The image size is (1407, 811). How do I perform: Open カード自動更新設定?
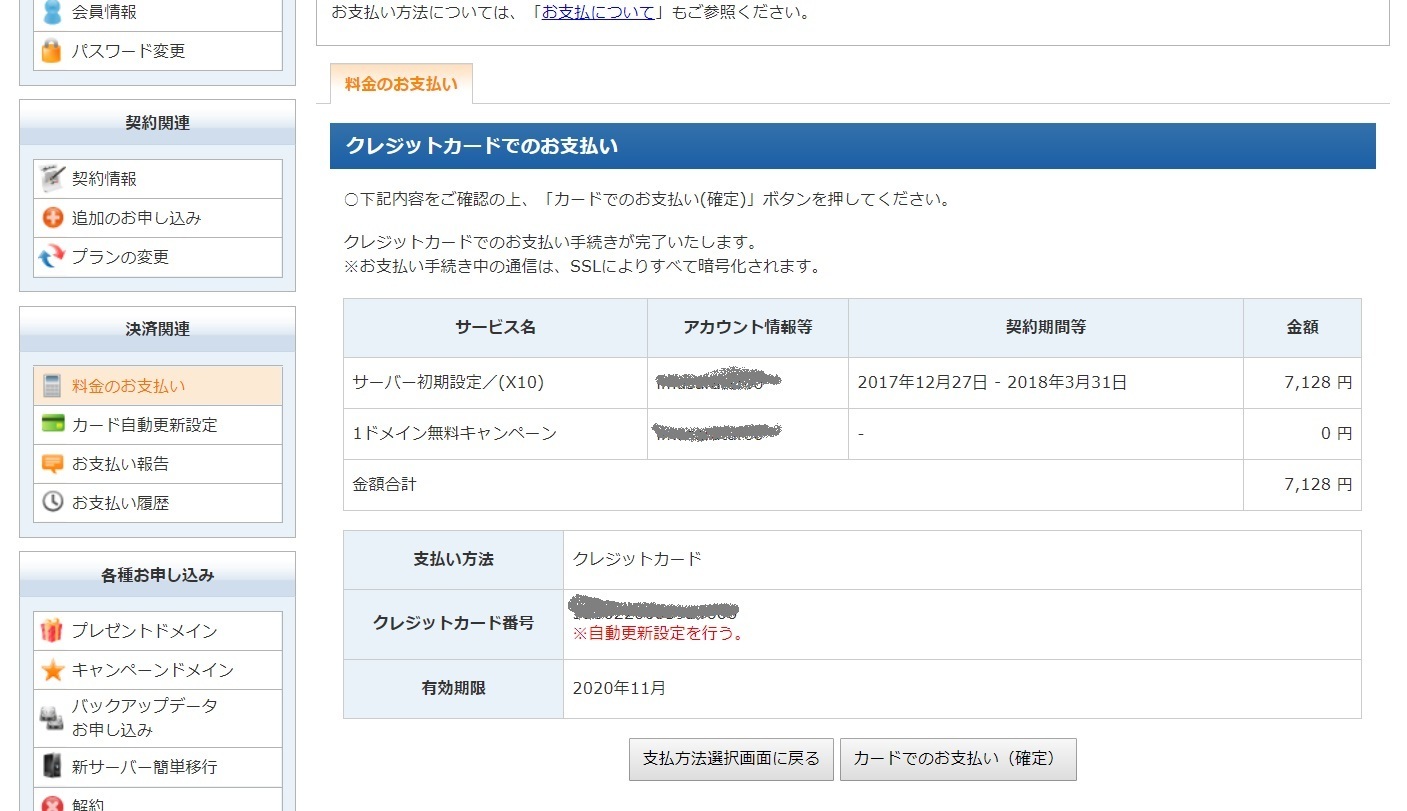(x=158, y=425)
